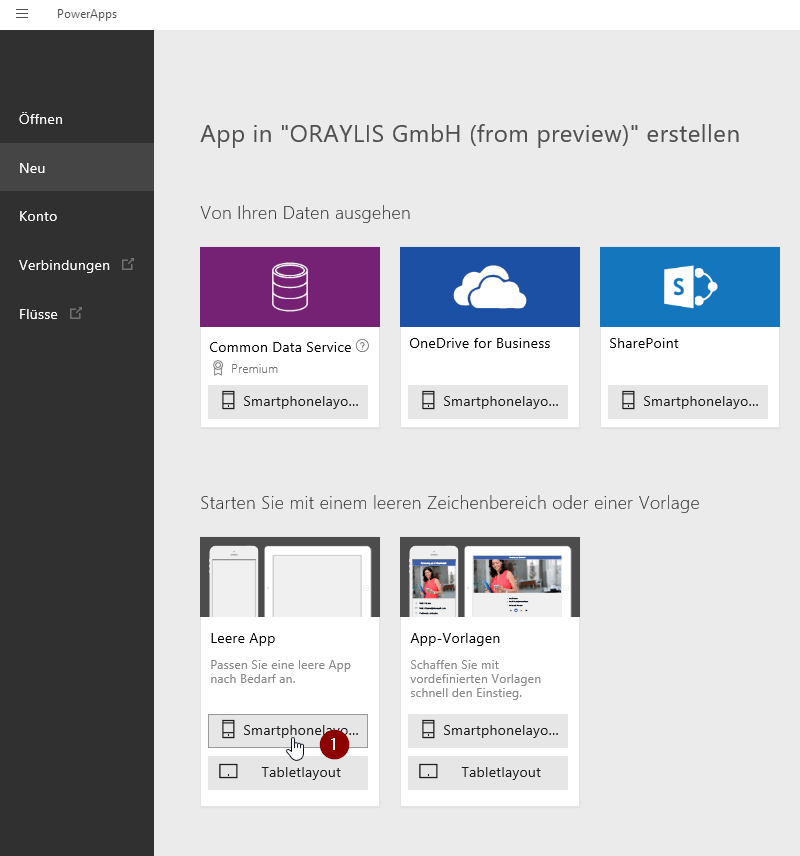Click the OneDrive for Business cloud icon
Image resolution: width=800 pixels, height=856 pixels.
click(x=490, y=287)
